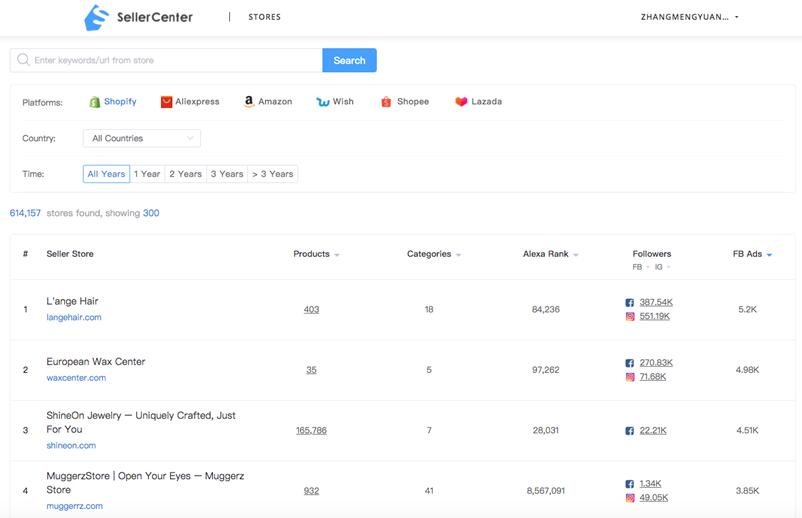The width and height of the screenshot is (802, 518).
Task: Click the showing 300 count
Action: click(151, 213)
